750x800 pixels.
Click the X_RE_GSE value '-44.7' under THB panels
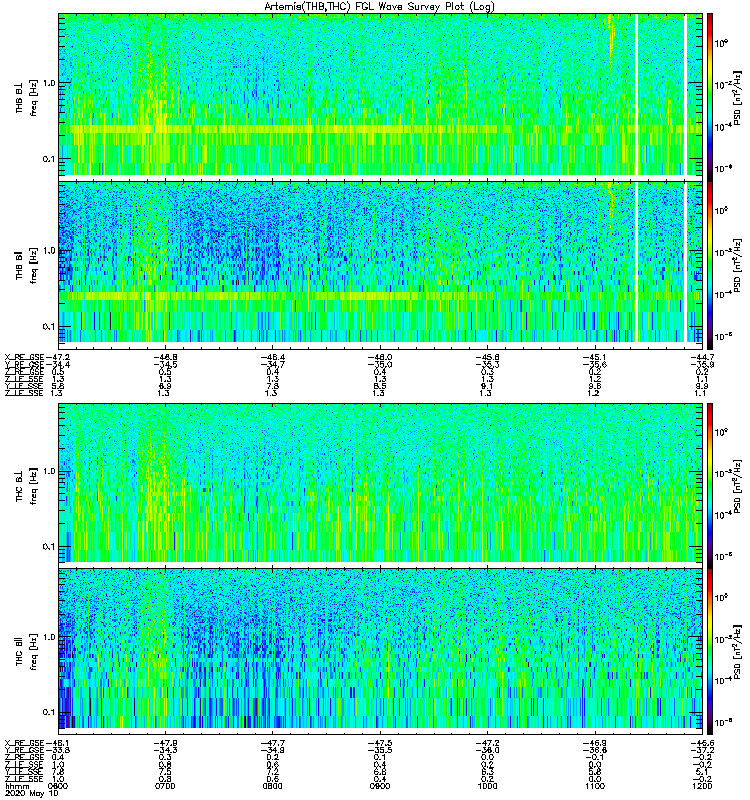703,357
